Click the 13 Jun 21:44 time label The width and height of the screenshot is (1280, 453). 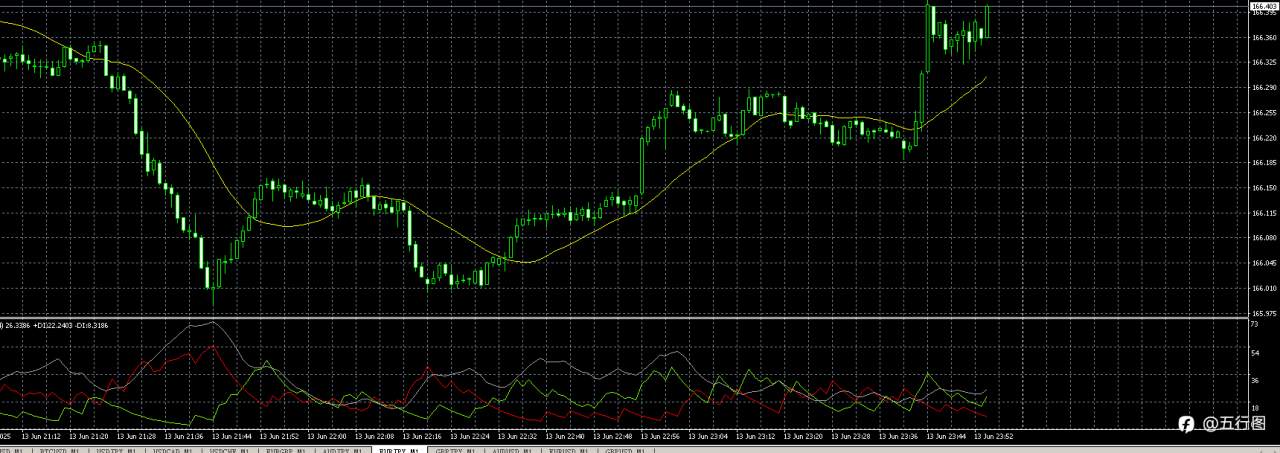[230, 436]
